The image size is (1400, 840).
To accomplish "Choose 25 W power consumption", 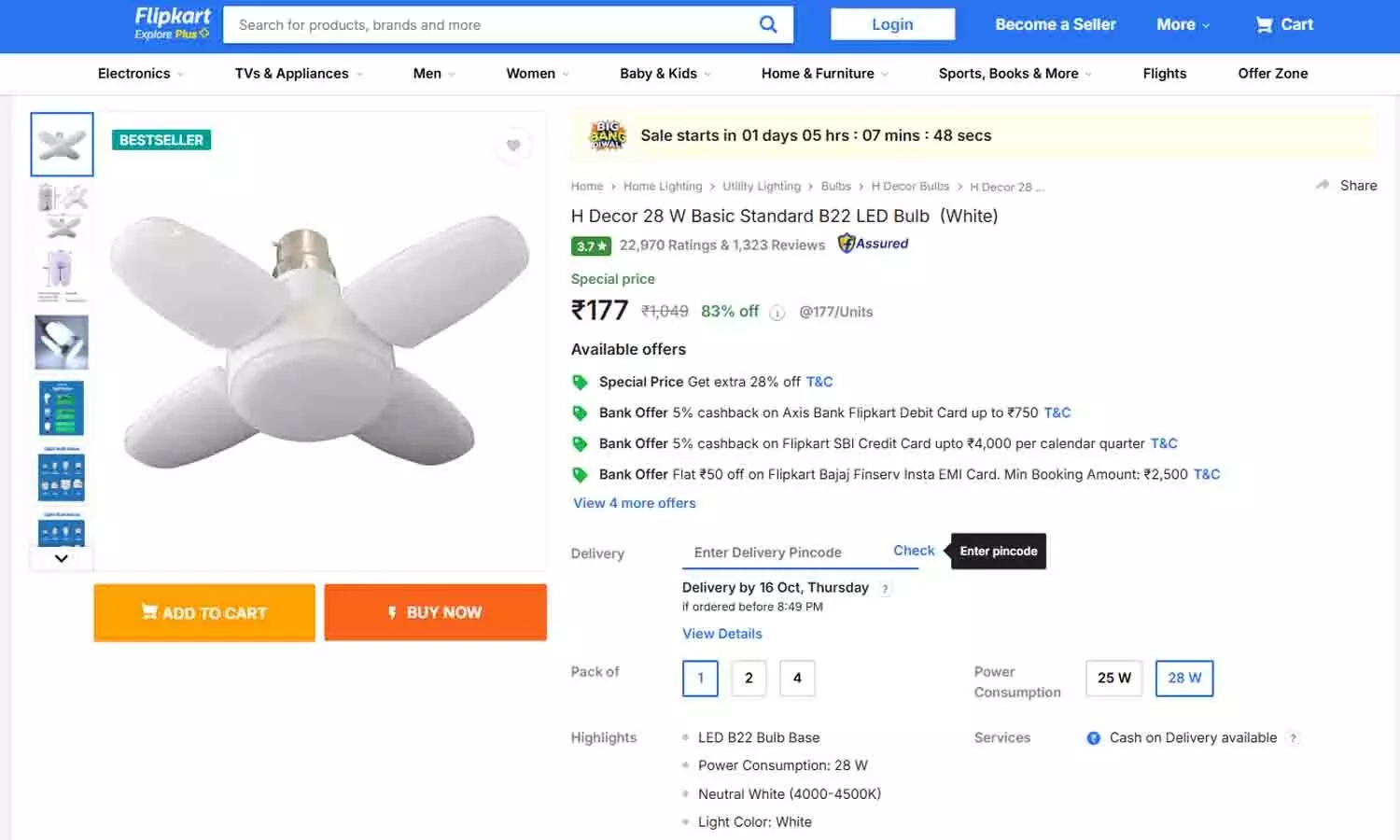I will click(x=1113, y=679).
